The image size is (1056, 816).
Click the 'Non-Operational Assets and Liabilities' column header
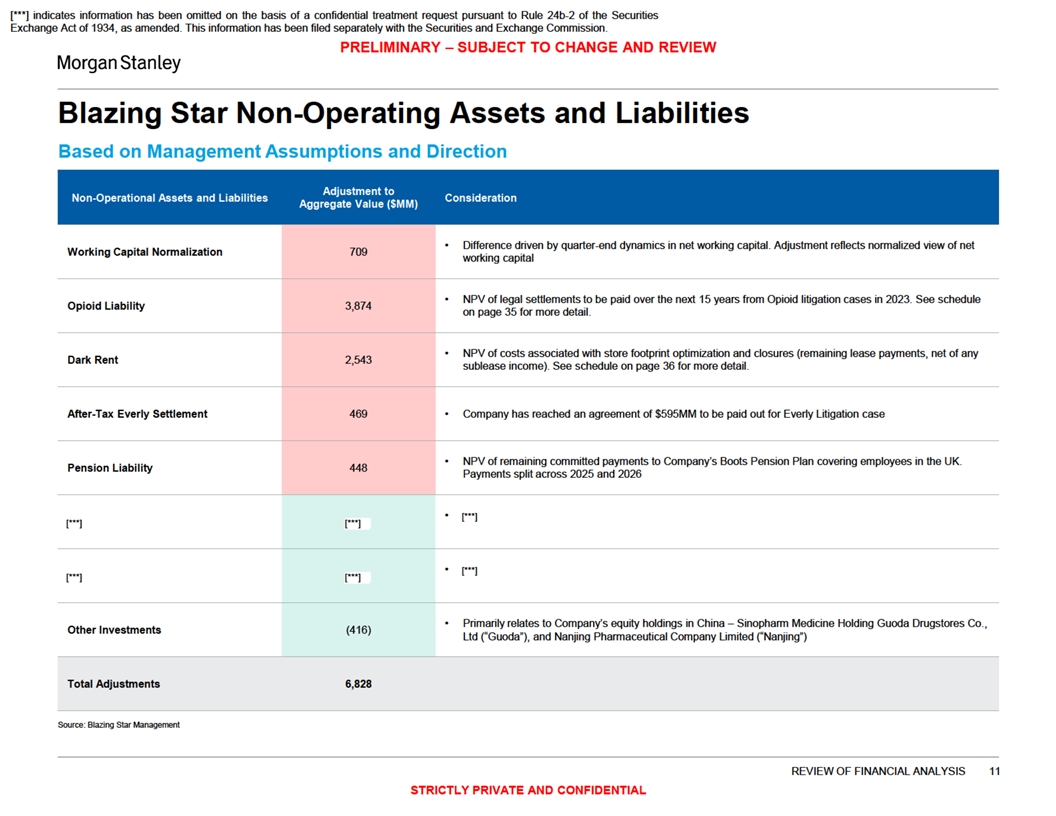tap(169, 198)
